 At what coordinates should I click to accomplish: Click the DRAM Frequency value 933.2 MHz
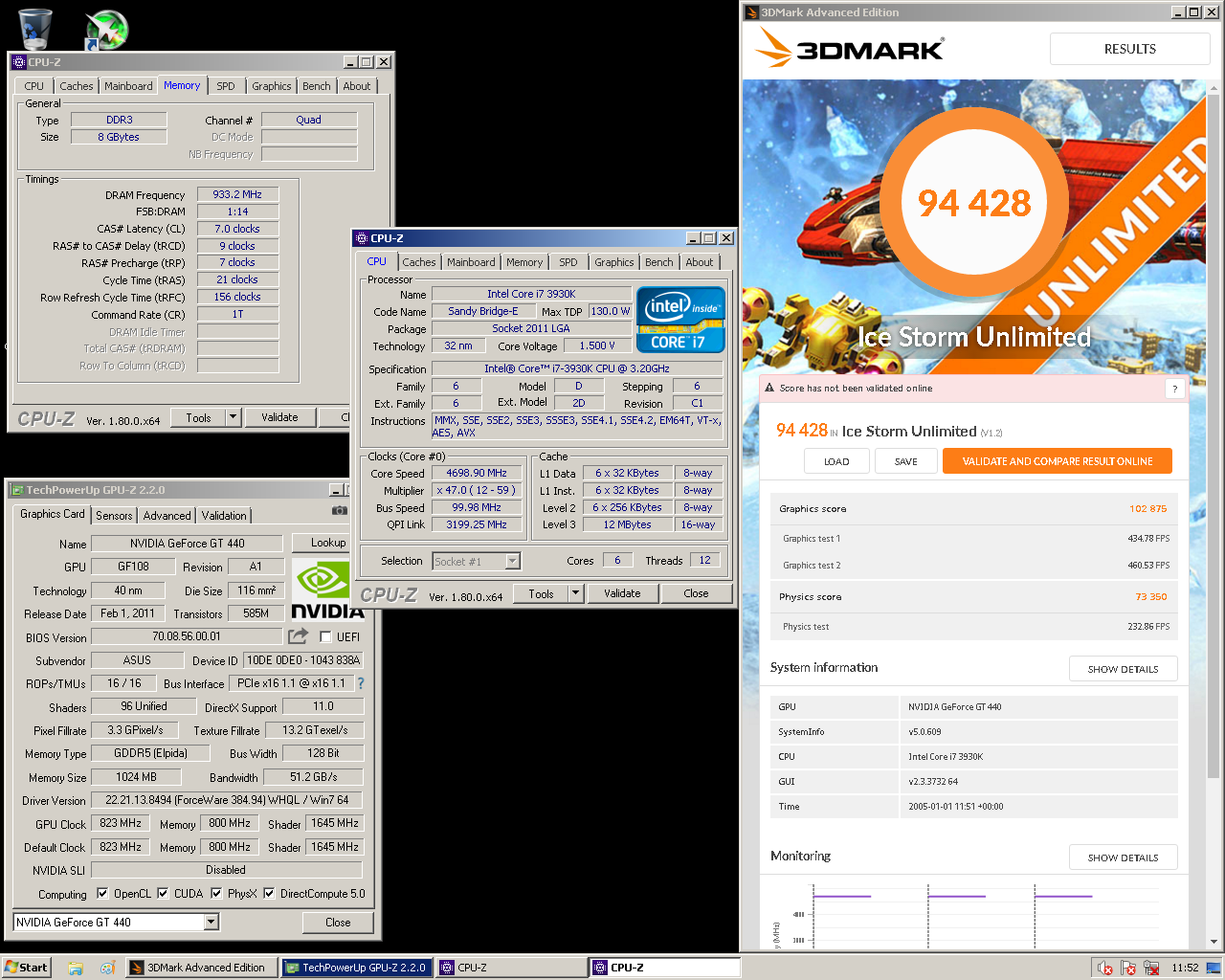click(x=237, y=194)
